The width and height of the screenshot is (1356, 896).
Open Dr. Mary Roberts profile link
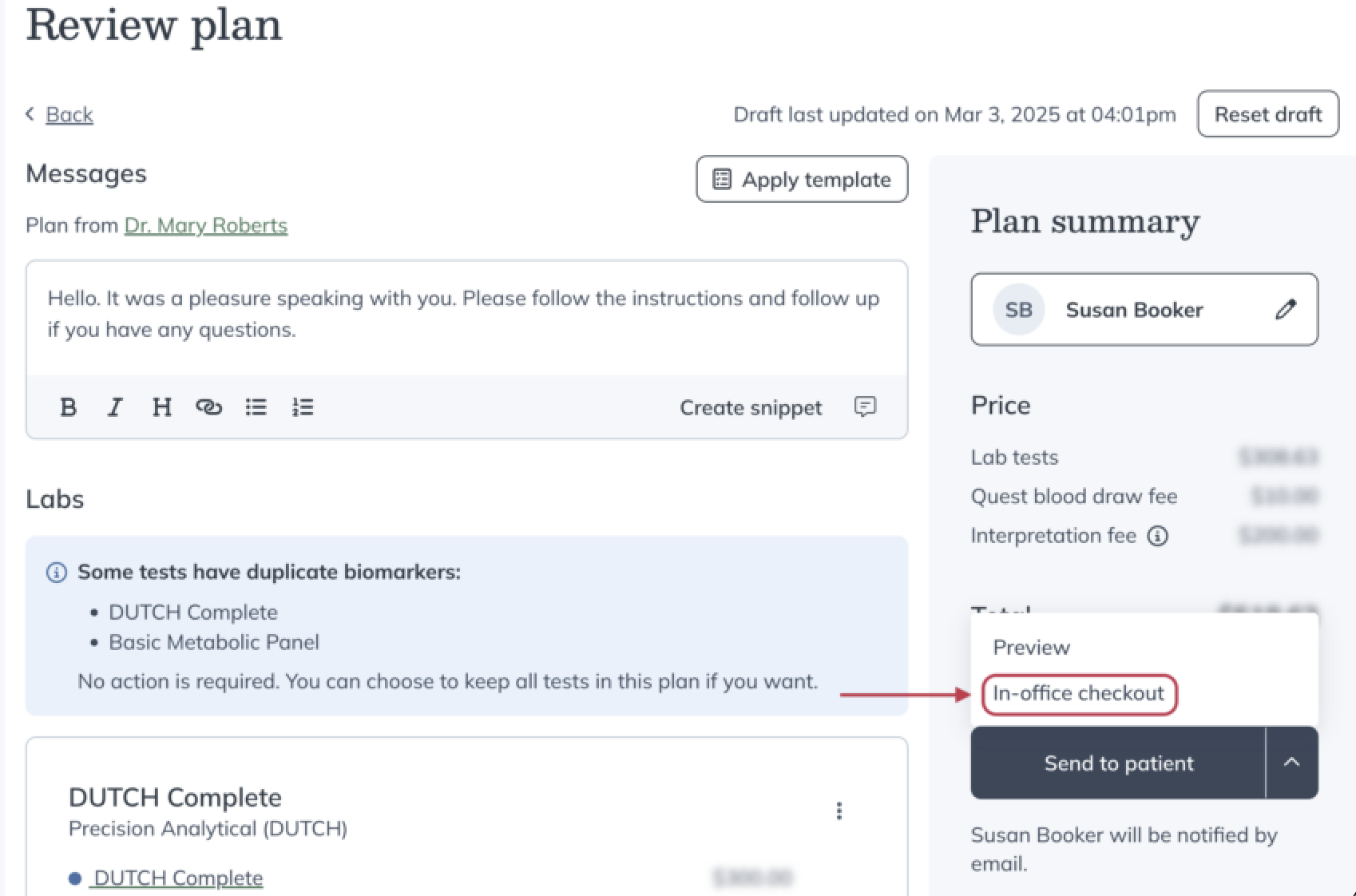206,225
